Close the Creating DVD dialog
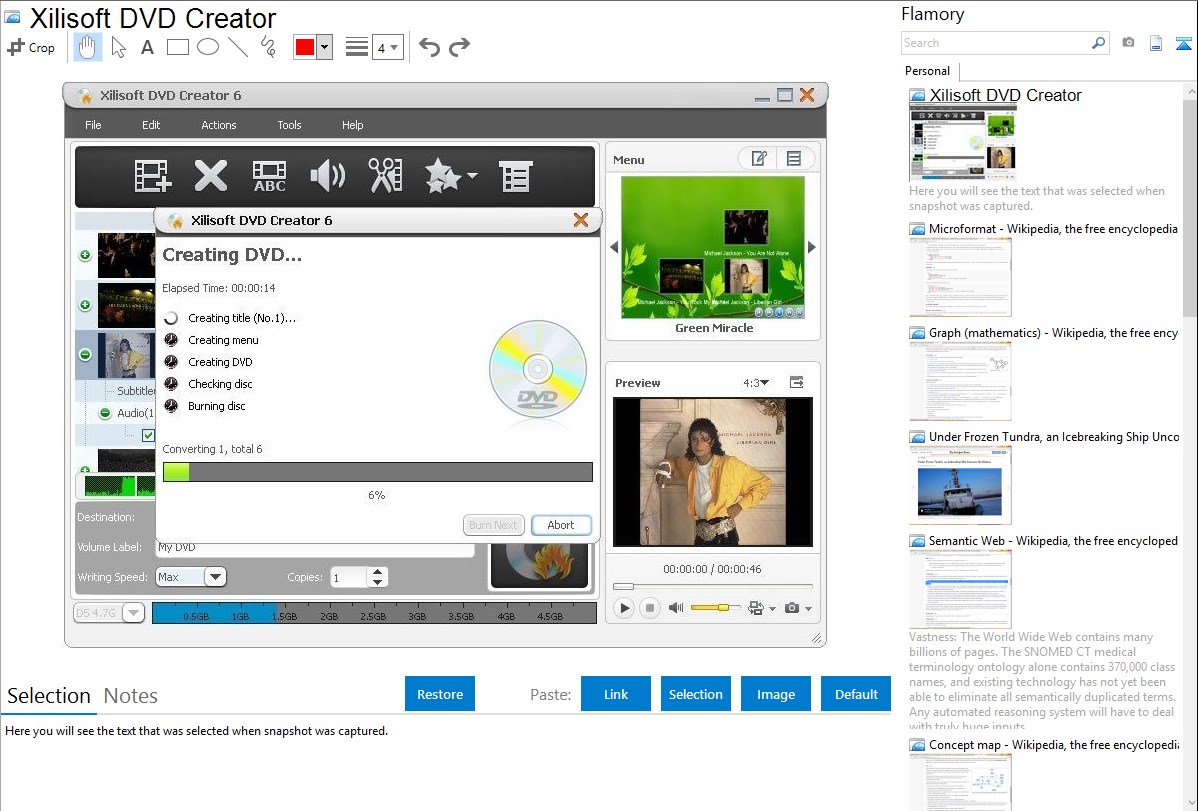Screen dimensions: 1198x811 [581, 220]
